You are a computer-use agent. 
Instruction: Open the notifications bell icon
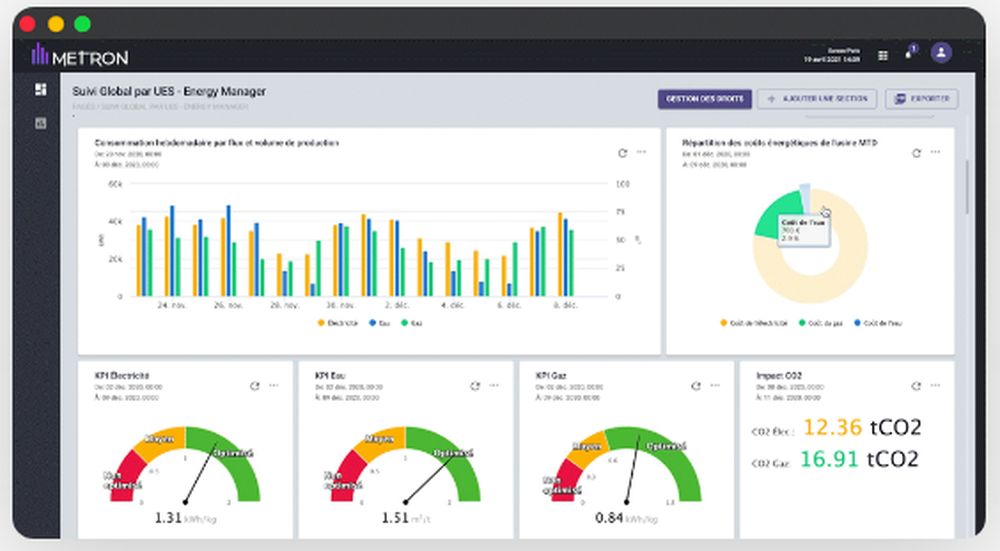[910, 53]
